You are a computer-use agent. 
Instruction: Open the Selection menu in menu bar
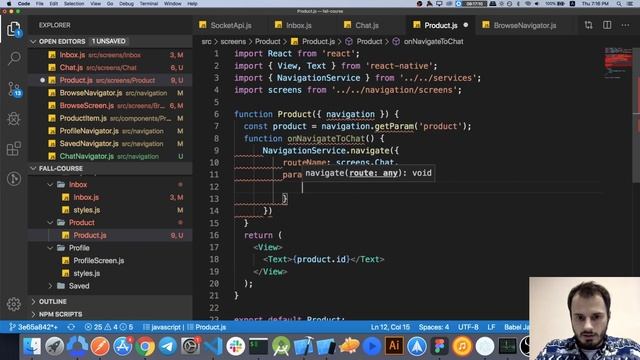74,4
